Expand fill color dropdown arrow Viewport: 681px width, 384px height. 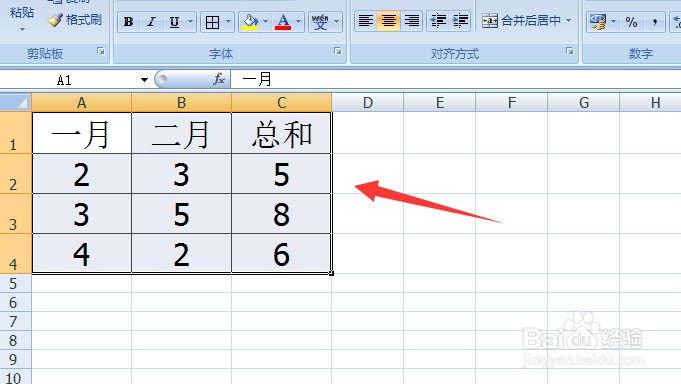coord(265,22)
